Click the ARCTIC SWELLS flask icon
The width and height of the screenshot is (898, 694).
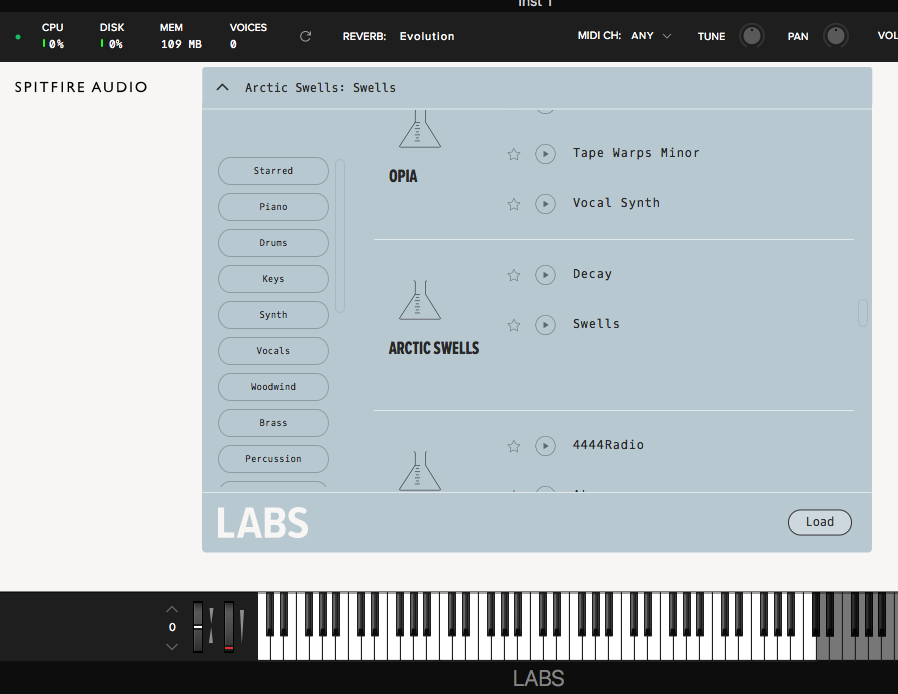[x=419, y=300]
